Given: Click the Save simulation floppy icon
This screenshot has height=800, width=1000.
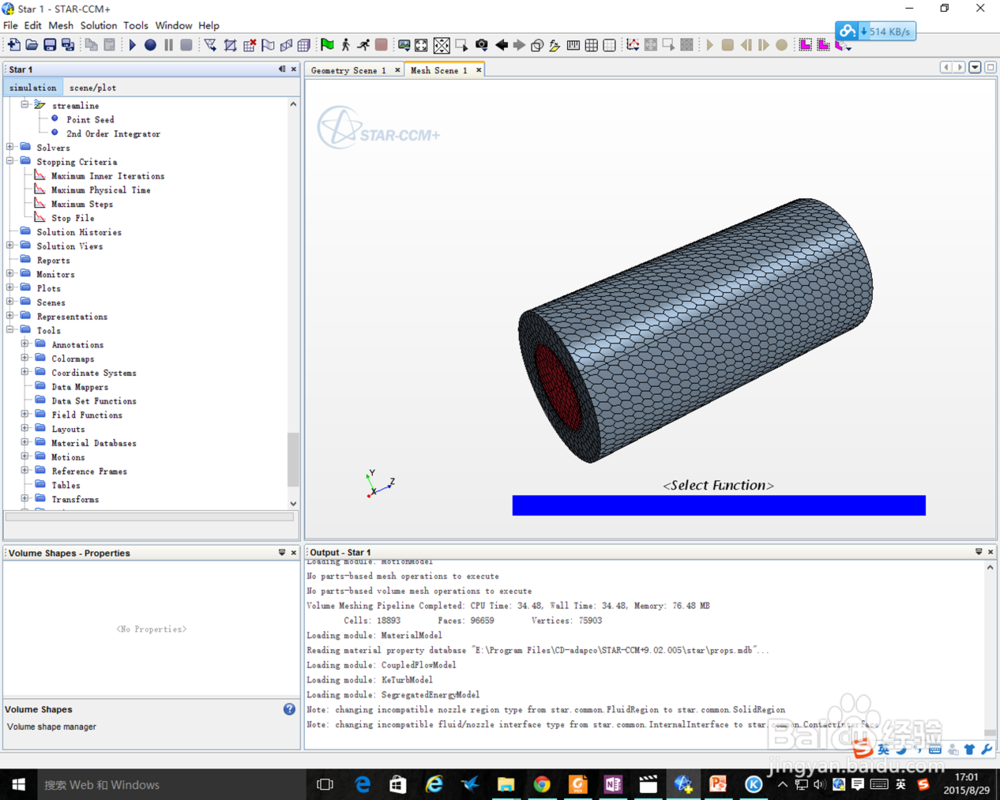Looking at the screenshot, I should [x=50, y=45].
